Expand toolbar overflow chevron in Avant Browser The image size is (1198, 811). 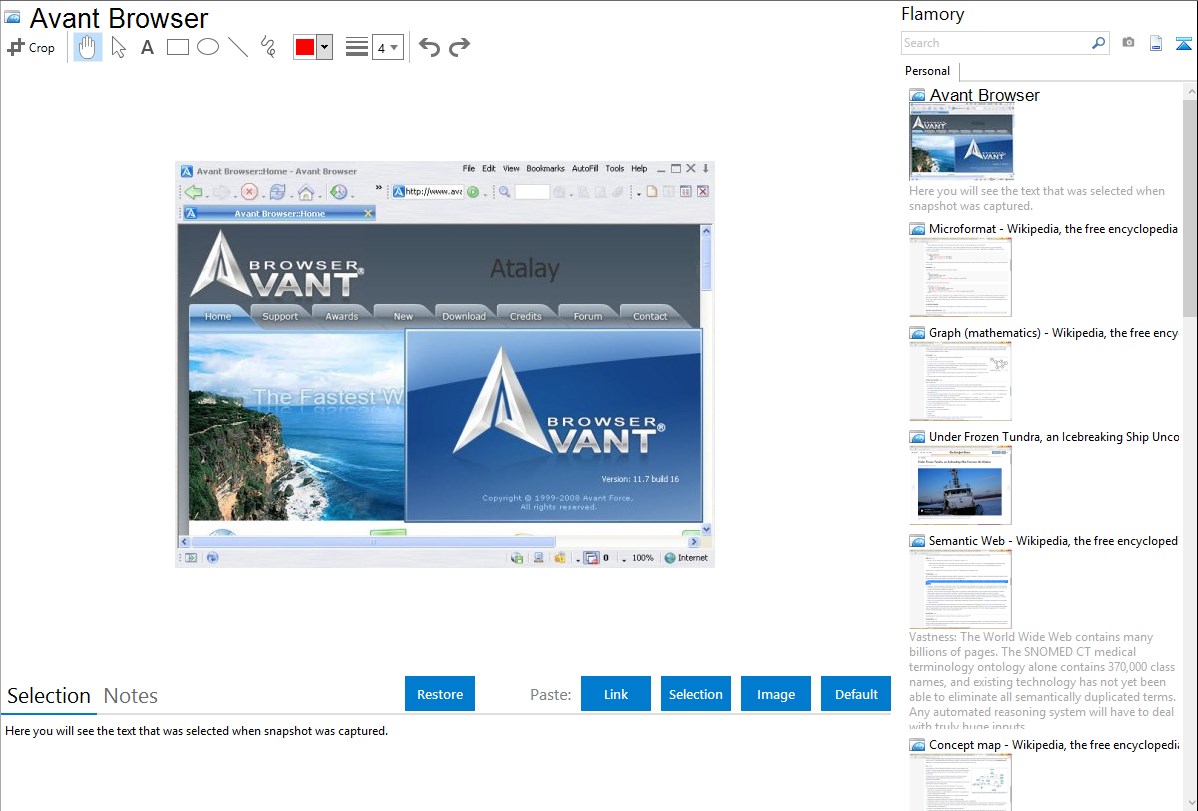pyautogui.click(x=378, y=188)
